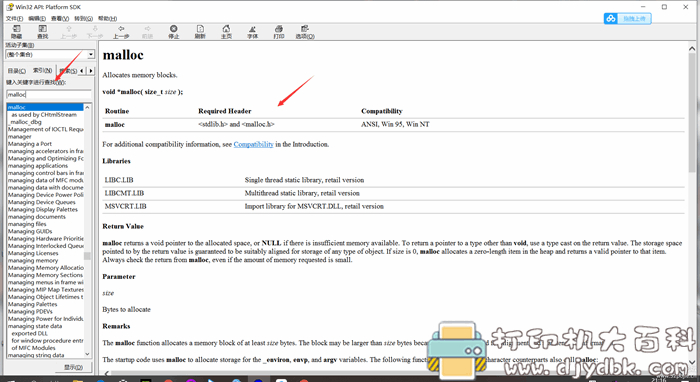700x382 pixels.
Task: Click the index list scrollbar thumb
Action: (x=87, y=256)
